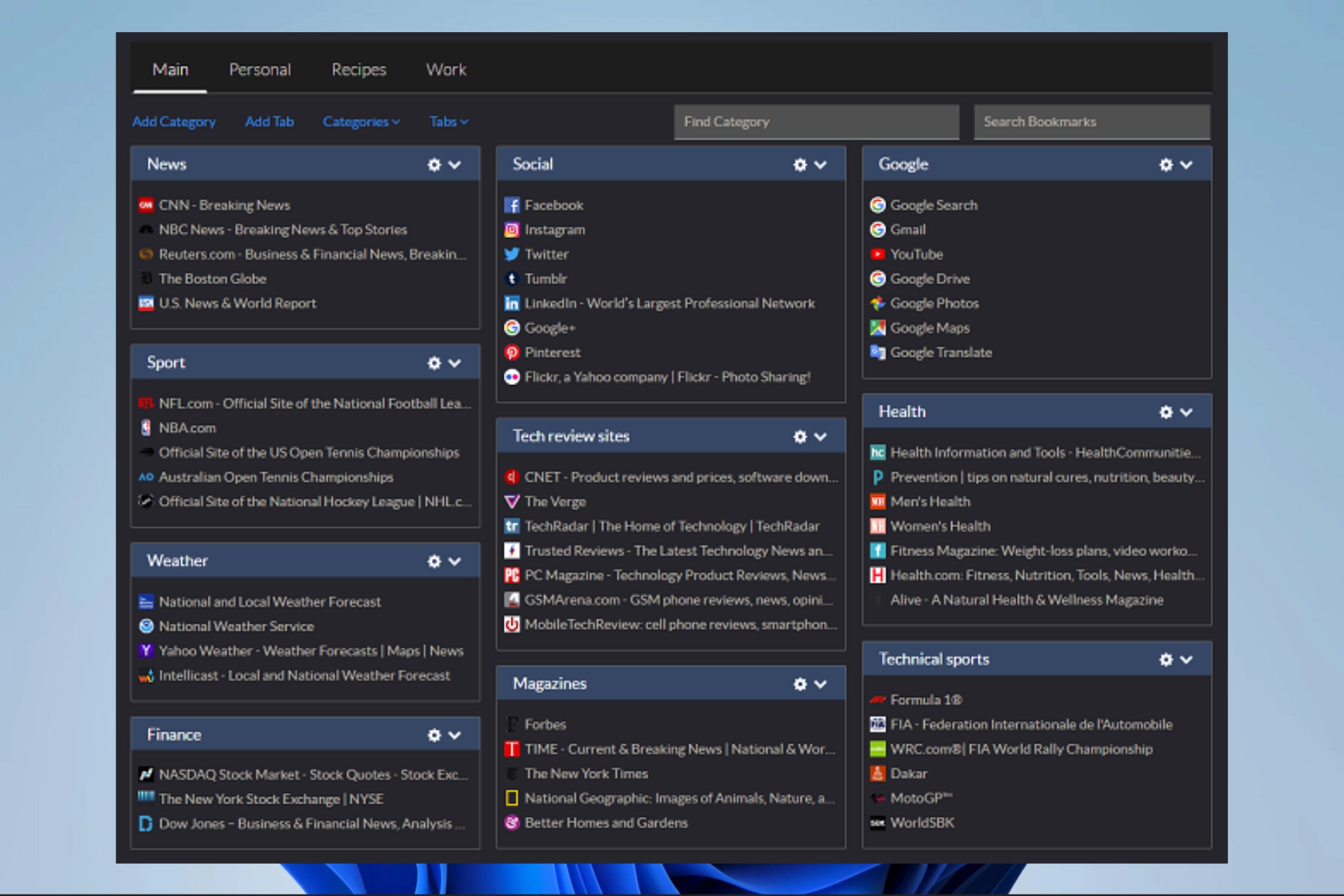Open the U.S. News & World Report bookmark
1344x896 pixels.
pyautogui.click(x=237, y=303)
